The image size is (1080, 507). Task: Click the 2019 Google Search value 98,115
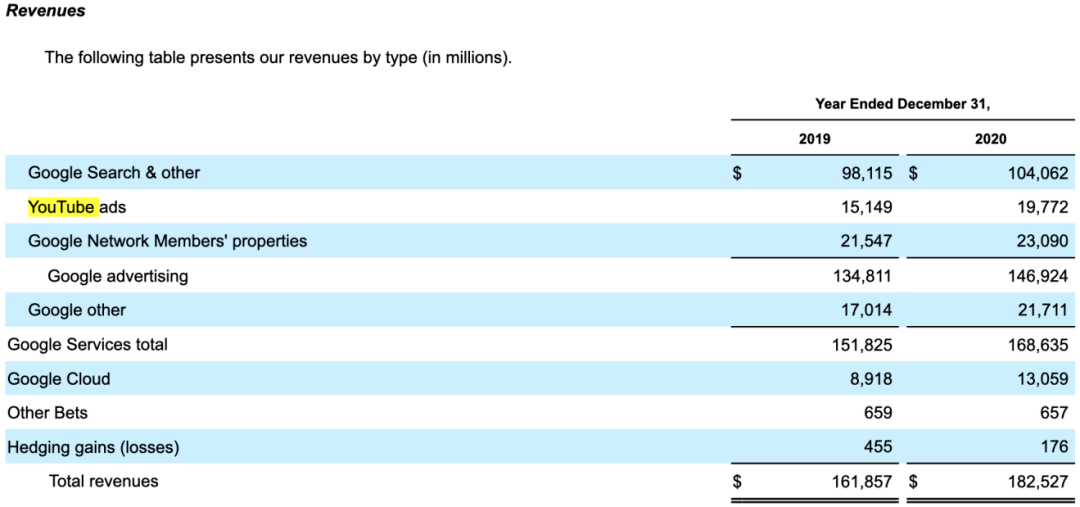866,173
